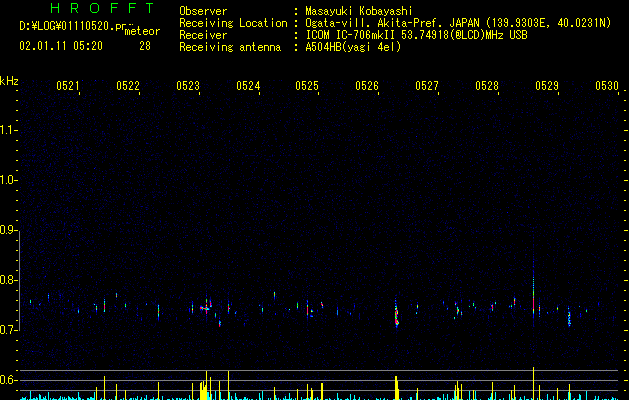The height and width of the screenshot is (400, 629).
Task: Click the 0.6 kHz axis label
Action: (8, 380)
